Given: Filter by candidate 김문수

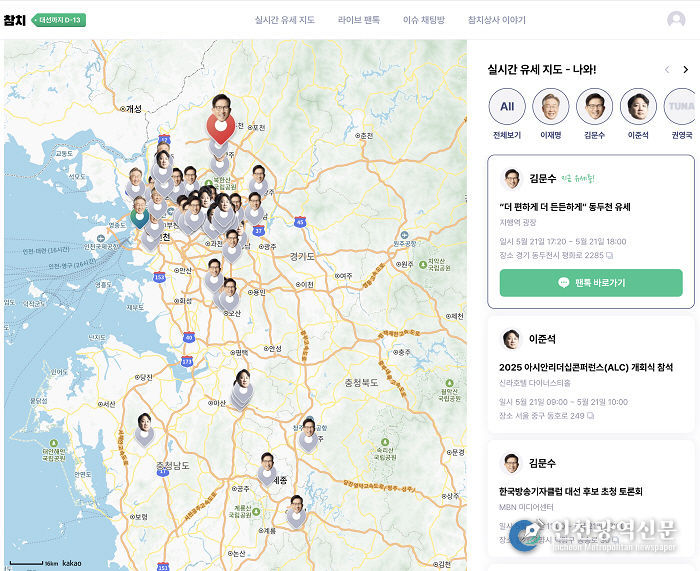Looking at the screenshot, I should point(594,114).
